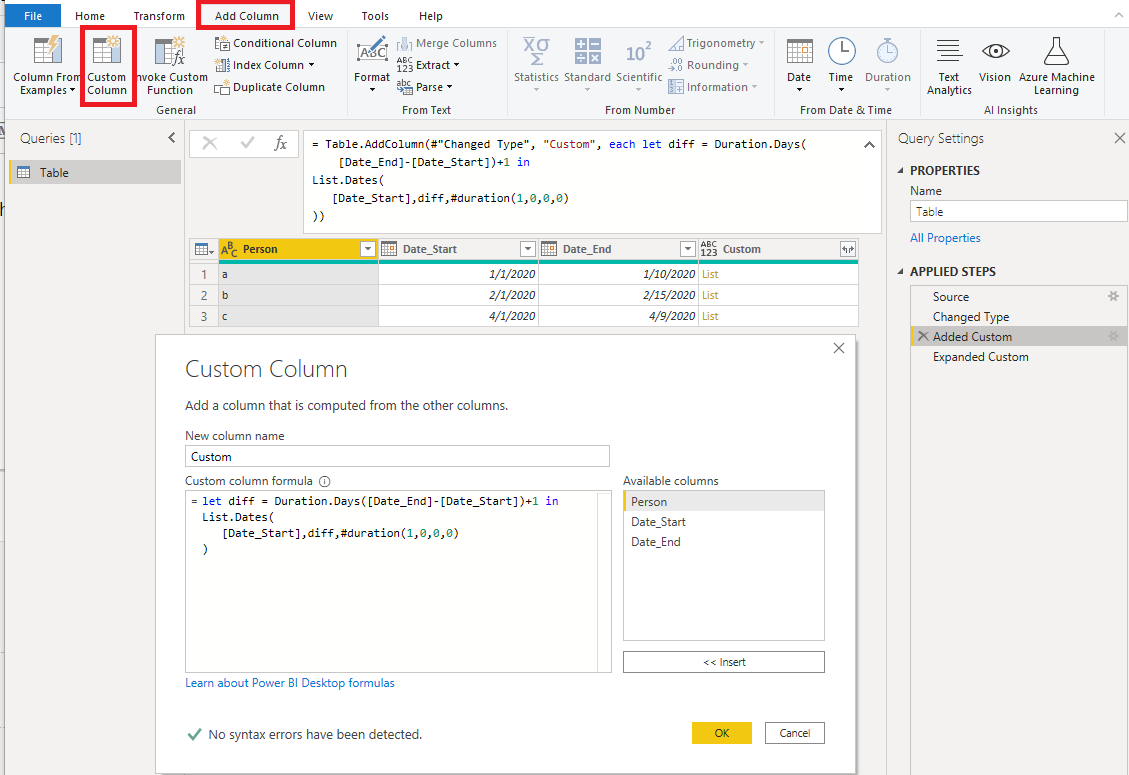Select the Changed Type applied step
The height and width of the screenshot is (775, 1129).
[1017, 317]
